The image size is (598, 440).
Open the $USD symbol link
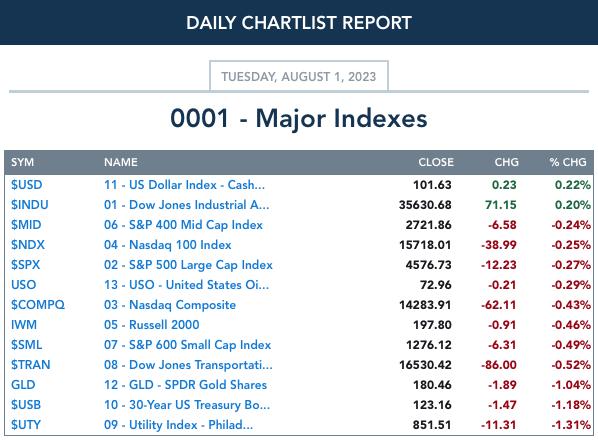pos(26,185)
